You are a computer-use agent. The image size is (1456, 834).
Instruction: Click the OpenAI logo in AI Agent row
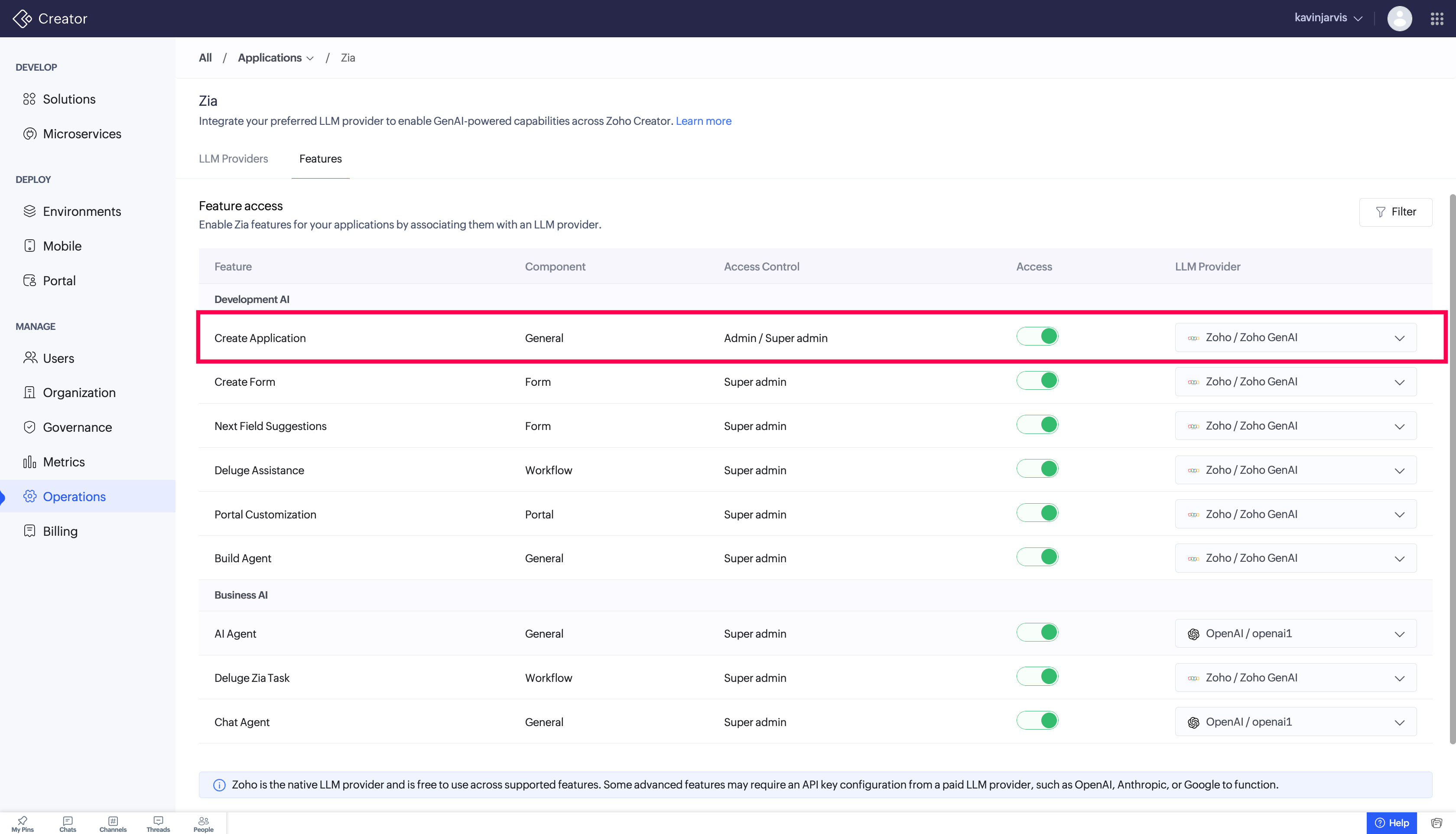[1193, 634]
